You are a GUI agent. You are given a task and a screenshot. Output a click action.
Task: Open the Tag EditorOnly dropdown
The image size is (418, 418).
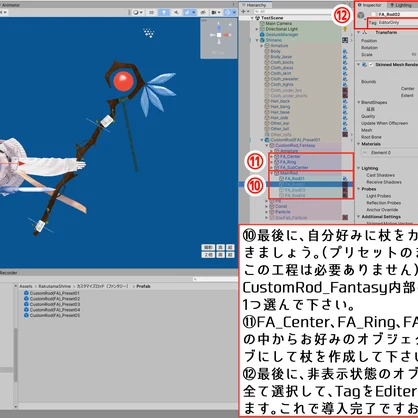(x=398, y=23)
